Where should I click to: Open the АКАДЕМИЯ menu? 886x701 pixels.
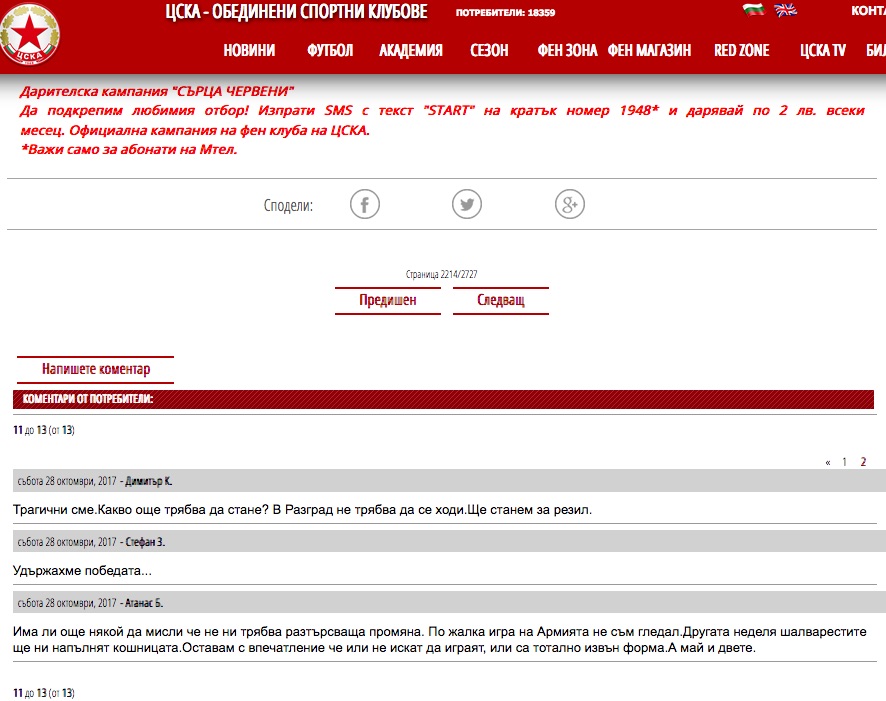[411, 51]
